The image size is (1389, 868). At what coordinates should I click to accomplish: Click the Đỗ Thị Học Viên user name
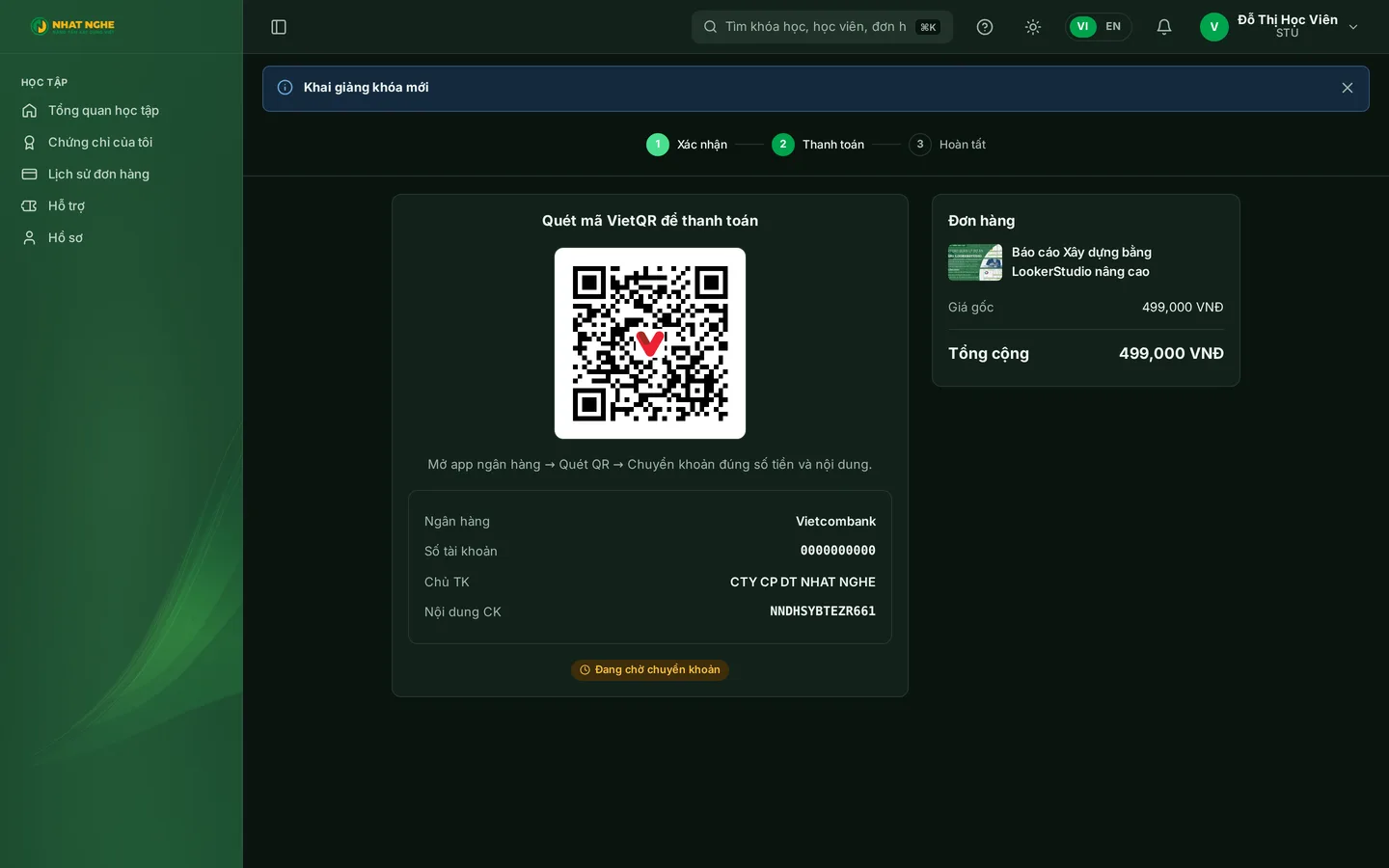pos(1288,20)
